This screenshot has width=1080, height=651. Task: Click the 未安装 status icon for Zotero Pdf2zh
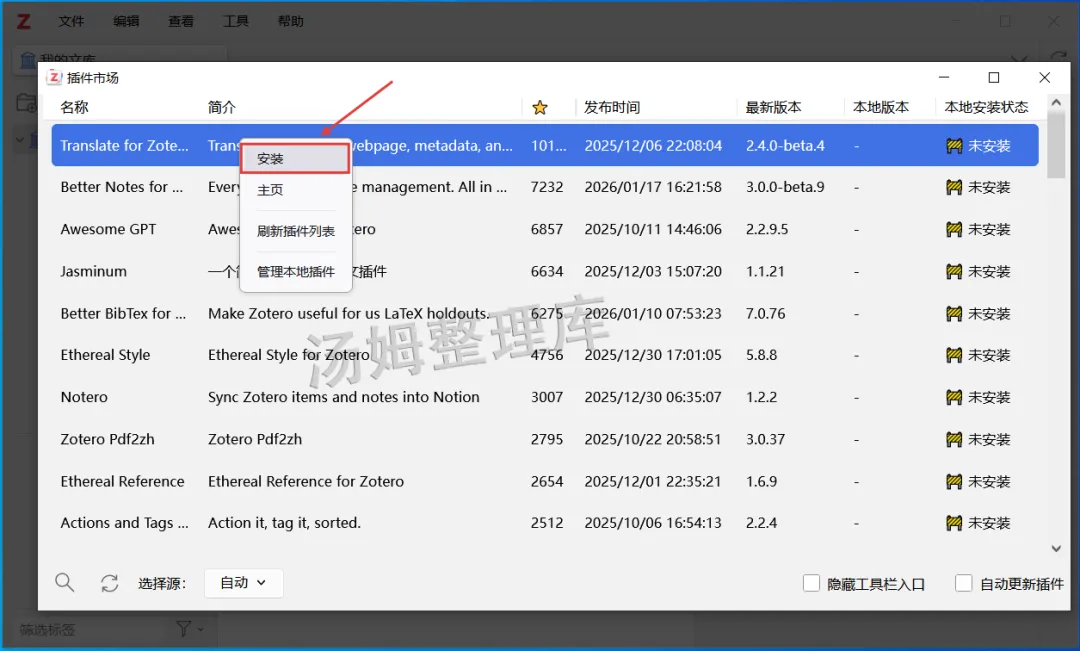tap(954, 439)
